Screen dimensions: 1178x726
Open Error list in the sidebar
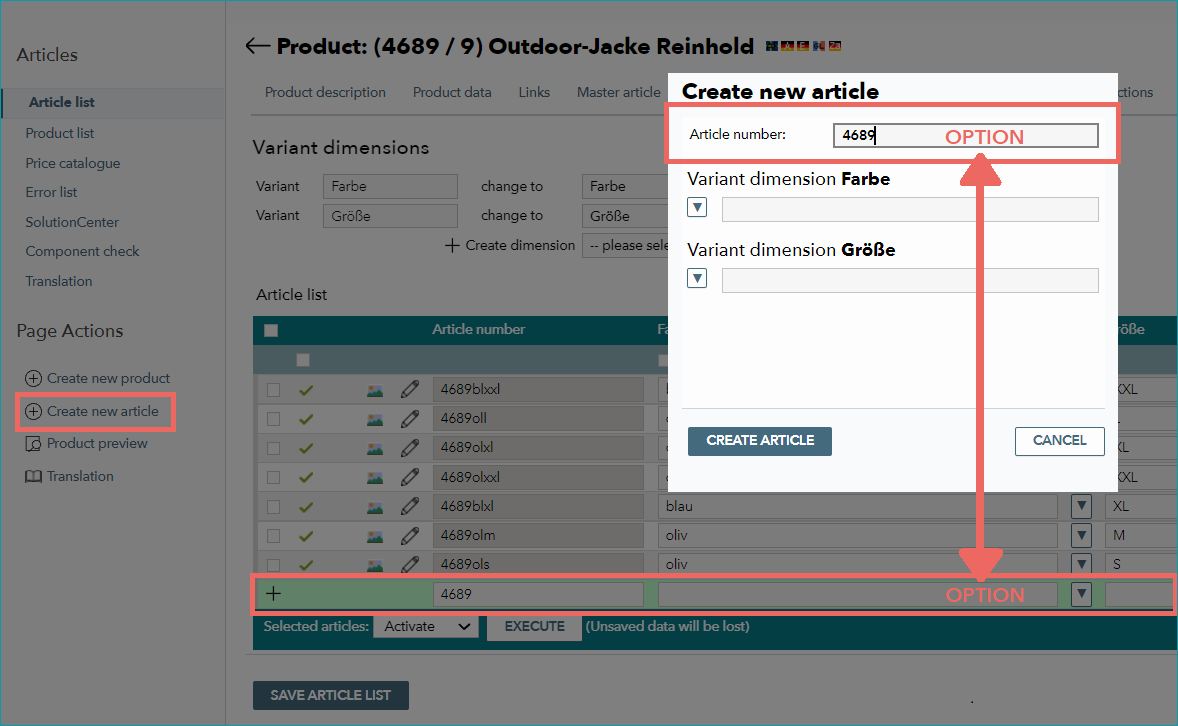pos(51,192)
